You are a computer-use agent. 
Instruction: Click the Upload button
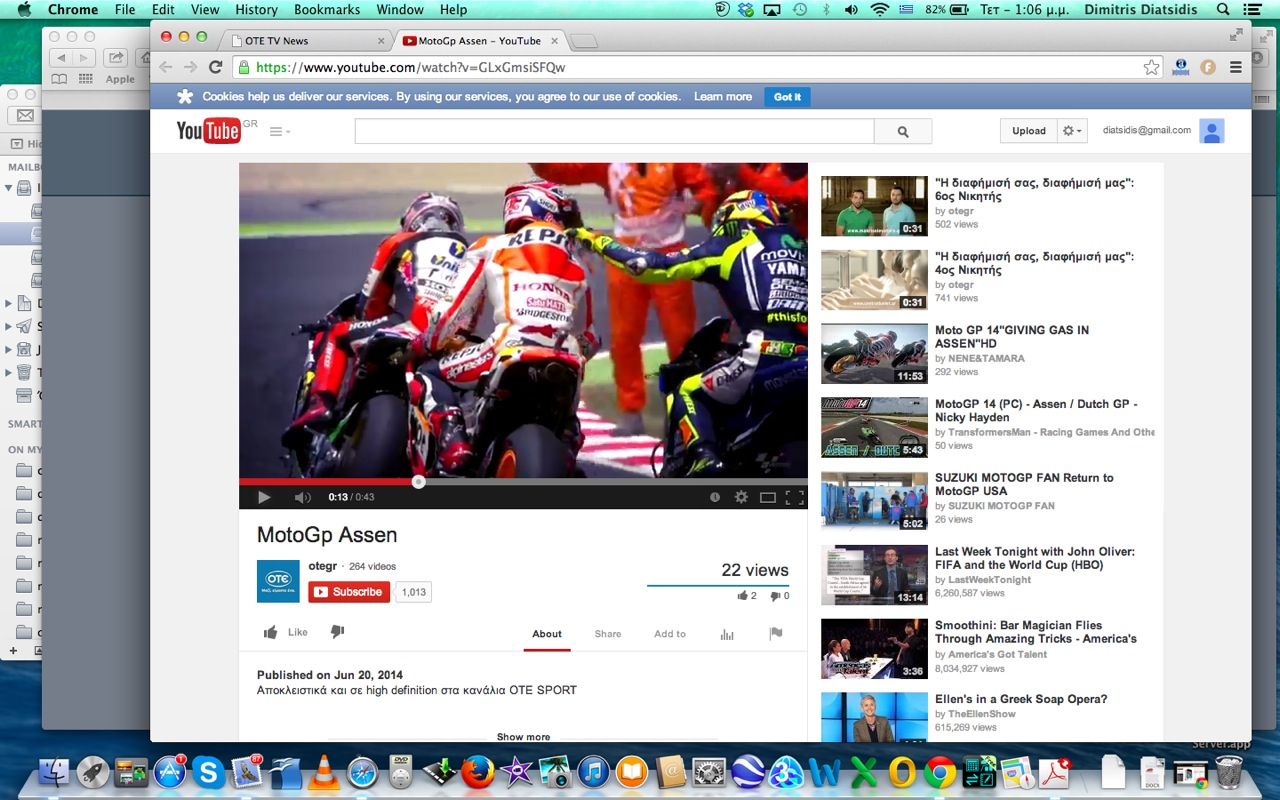[1028, 131]
